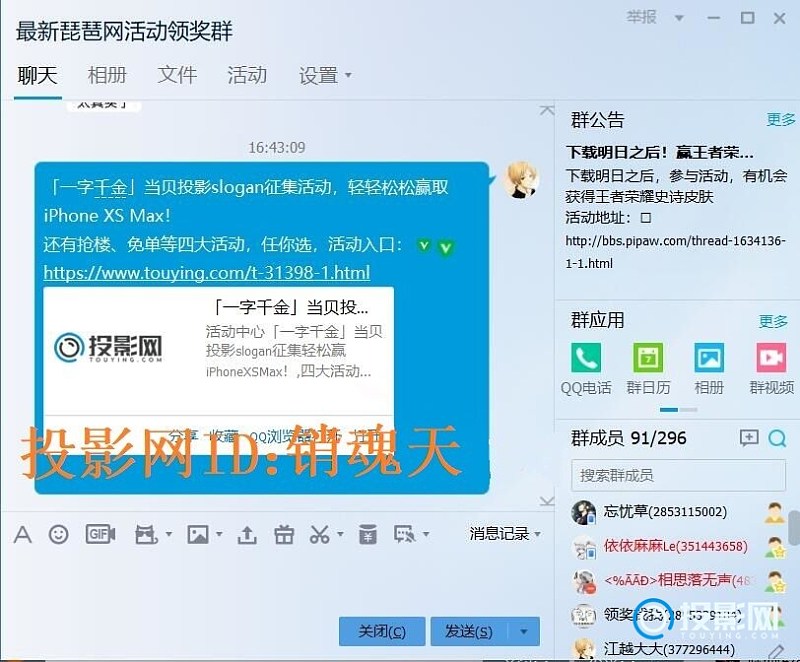The width and height of the screenshot is (800, 662).
Task: Expand the 设置 dropdown arrow
Action: (x=348, y=76)
